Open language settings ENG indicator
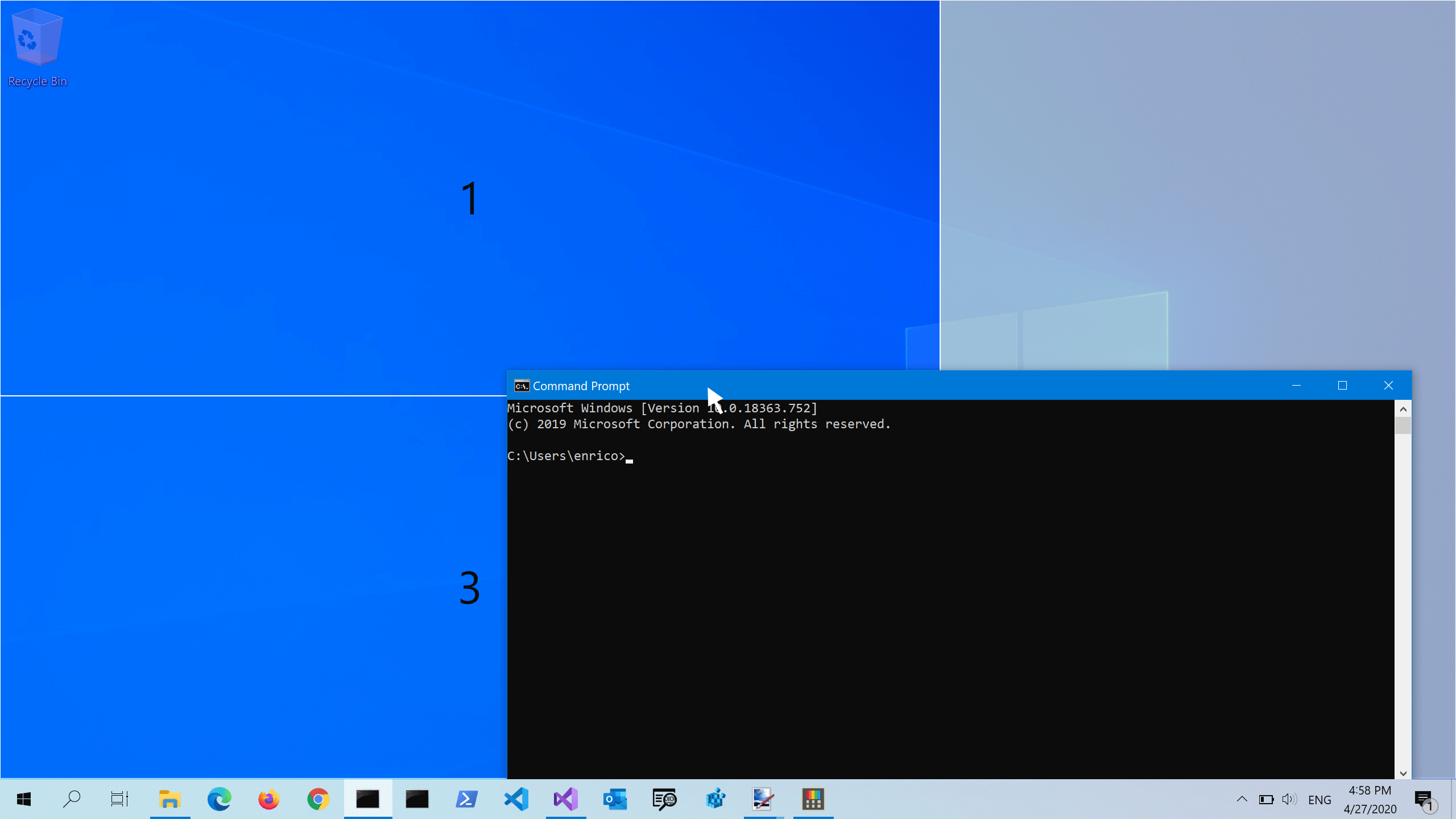 (x=1320, y=799)
